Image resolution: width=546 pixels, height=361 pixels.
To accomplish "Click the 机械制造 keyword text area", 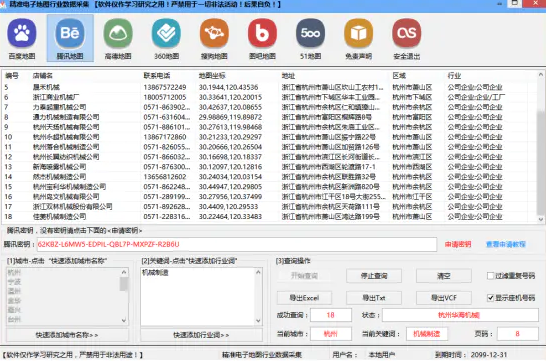I will pyautogui.click(x=198, y=297).
